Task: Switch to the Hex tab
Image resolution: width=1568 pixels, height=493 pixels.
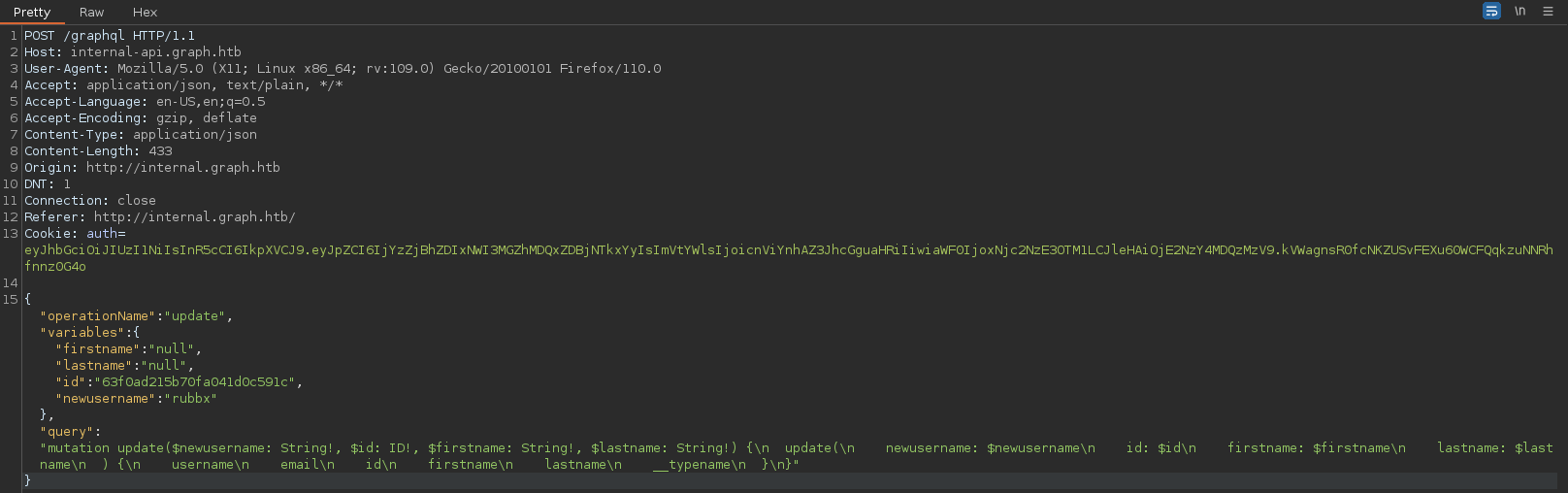Action: click(145, 12)
